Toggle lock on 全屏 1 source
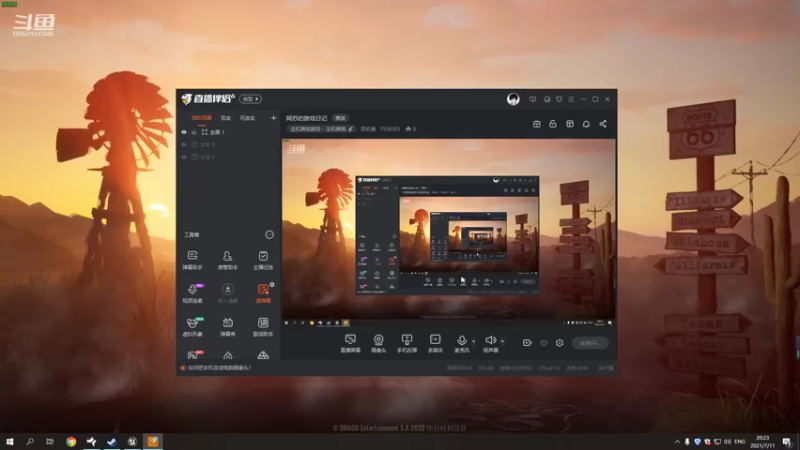 pyautogui.click(x=194, y=132)
